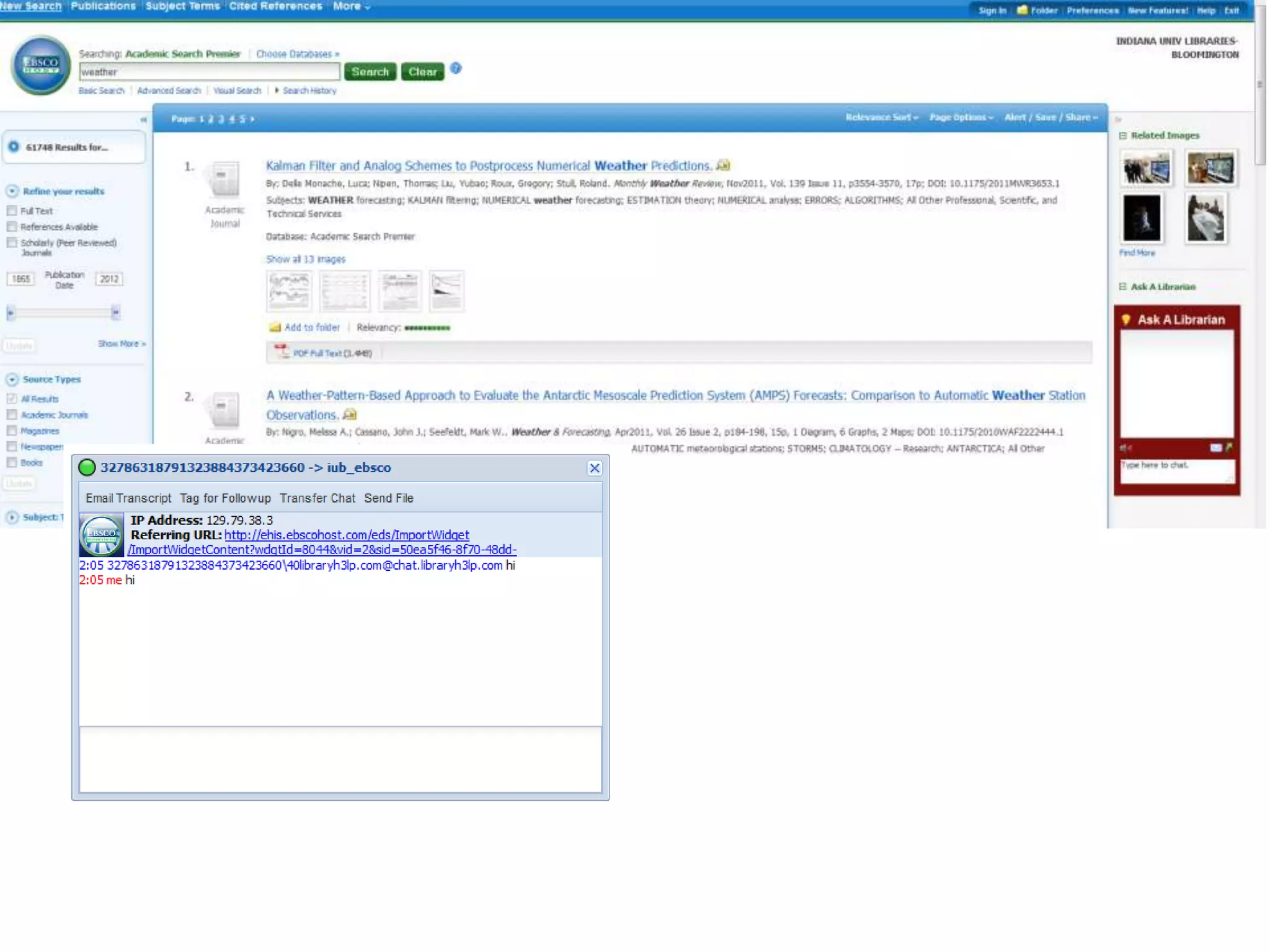This screenshot has width=1270, height=952.
Task: Click the publication date slider right handle
Action: pos(115,312)
